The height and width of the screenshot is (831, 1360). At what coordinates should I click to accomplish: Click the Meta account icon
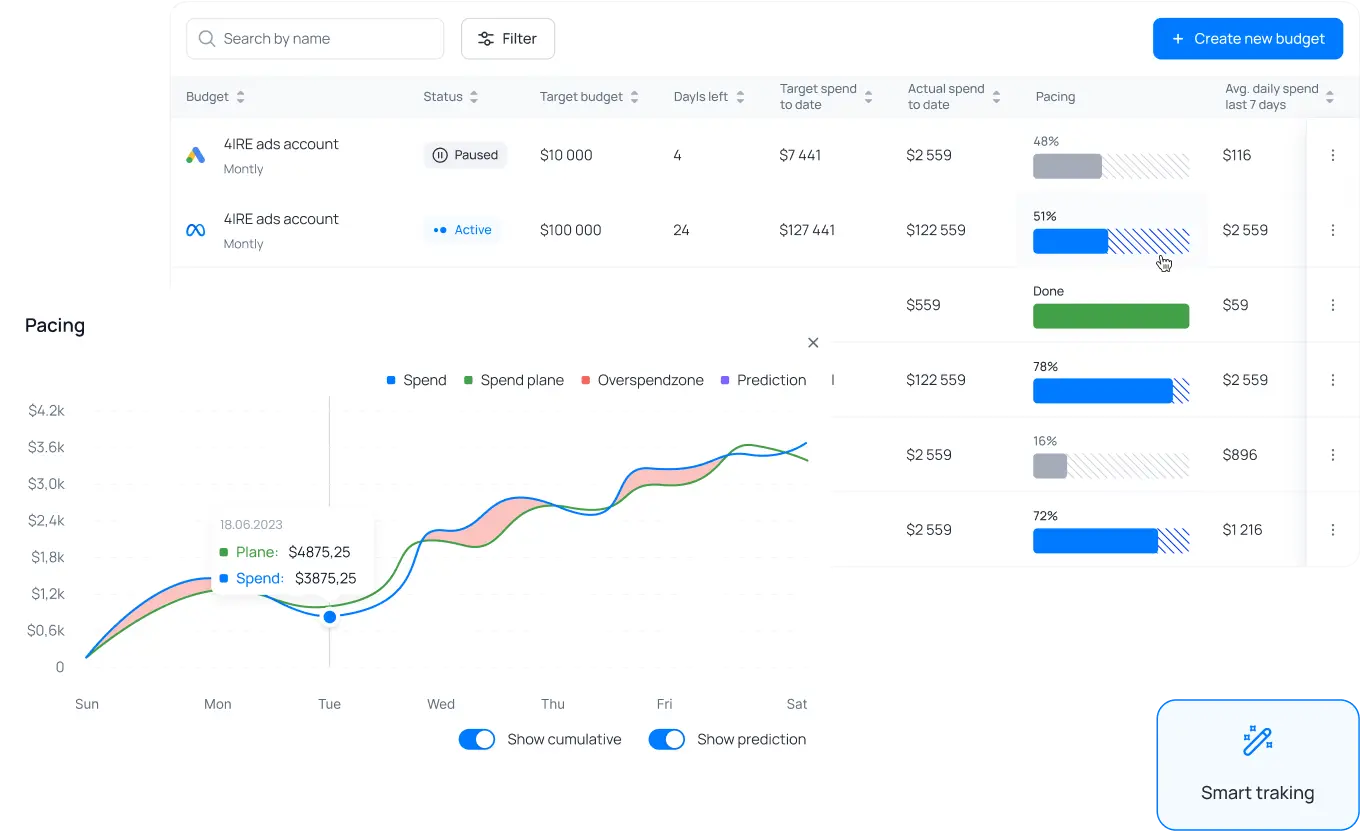(196, 230)
